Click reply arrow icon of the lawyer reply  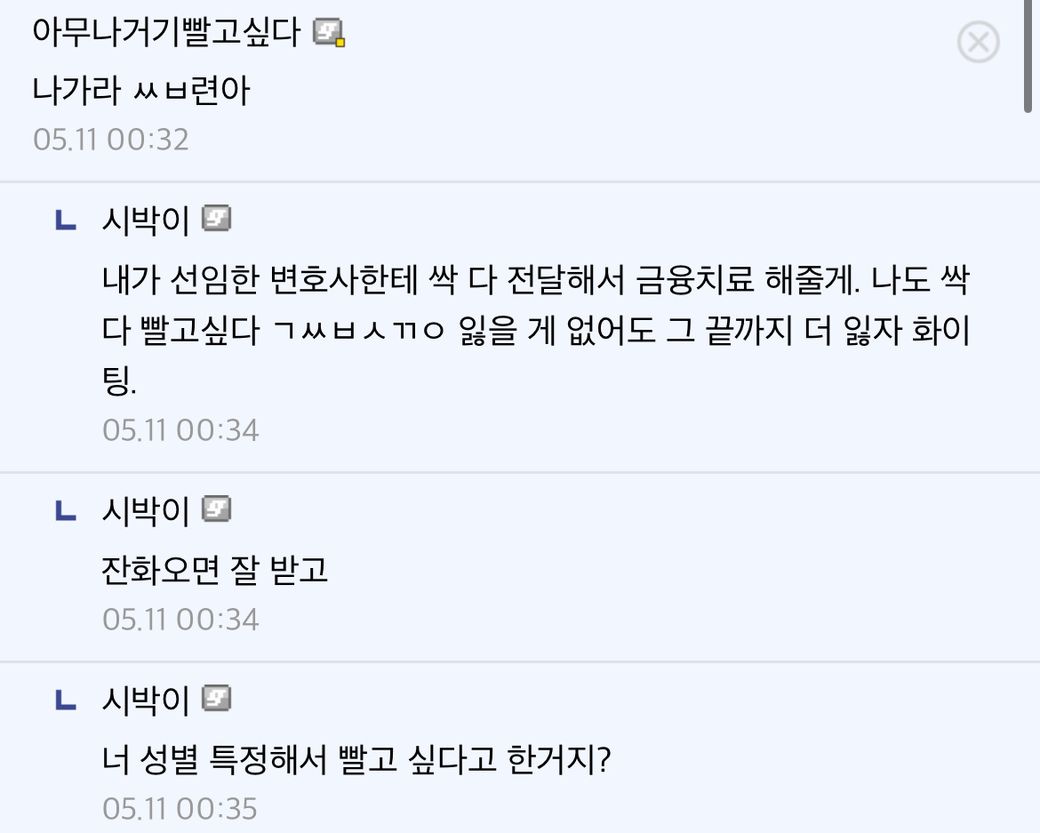65,221
